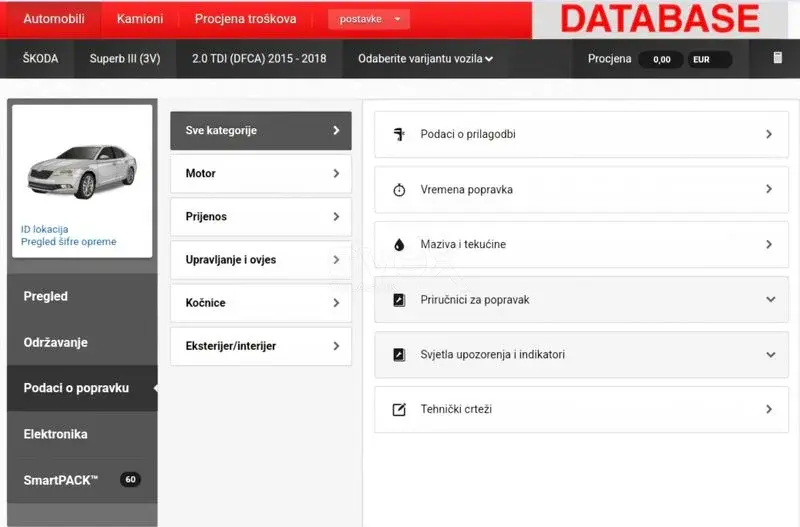
Task: Select Sve kategorije category
Action: click(261, 131)
